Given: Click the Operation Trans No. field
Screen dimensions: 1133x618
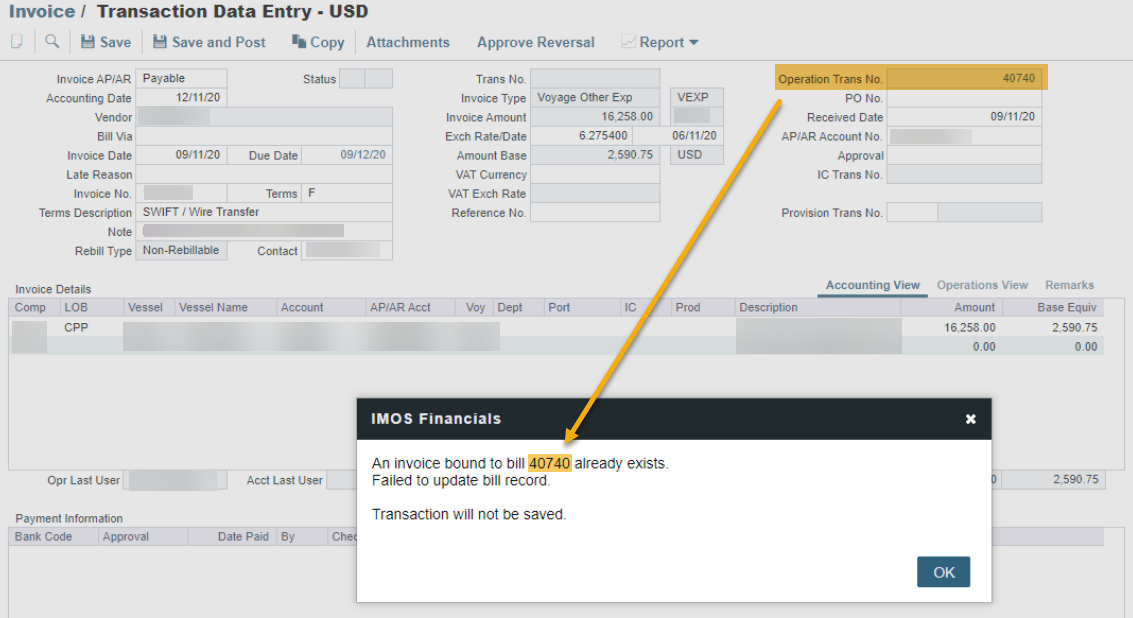Looking at the screenshot, I should point(964,78).
